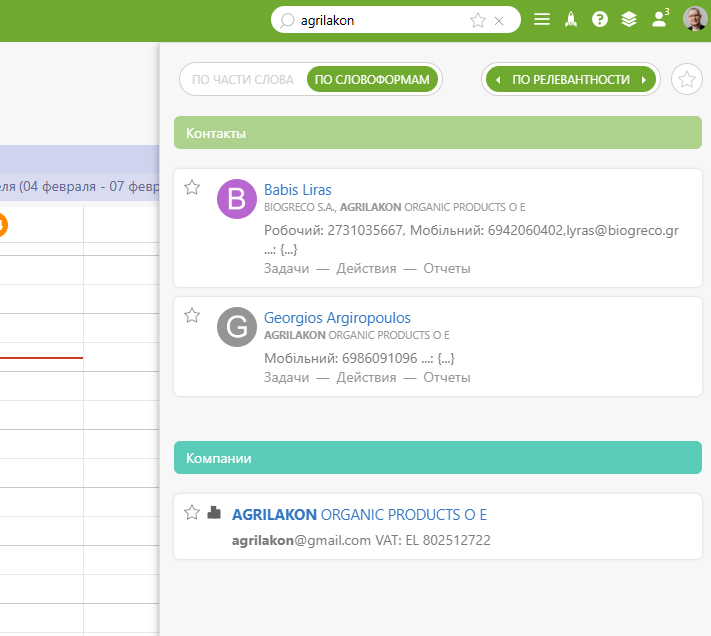Screen dimensions: 711x636
Task: Click the purple B avatar of Babis Liras
Action: [x=237, y=199]
